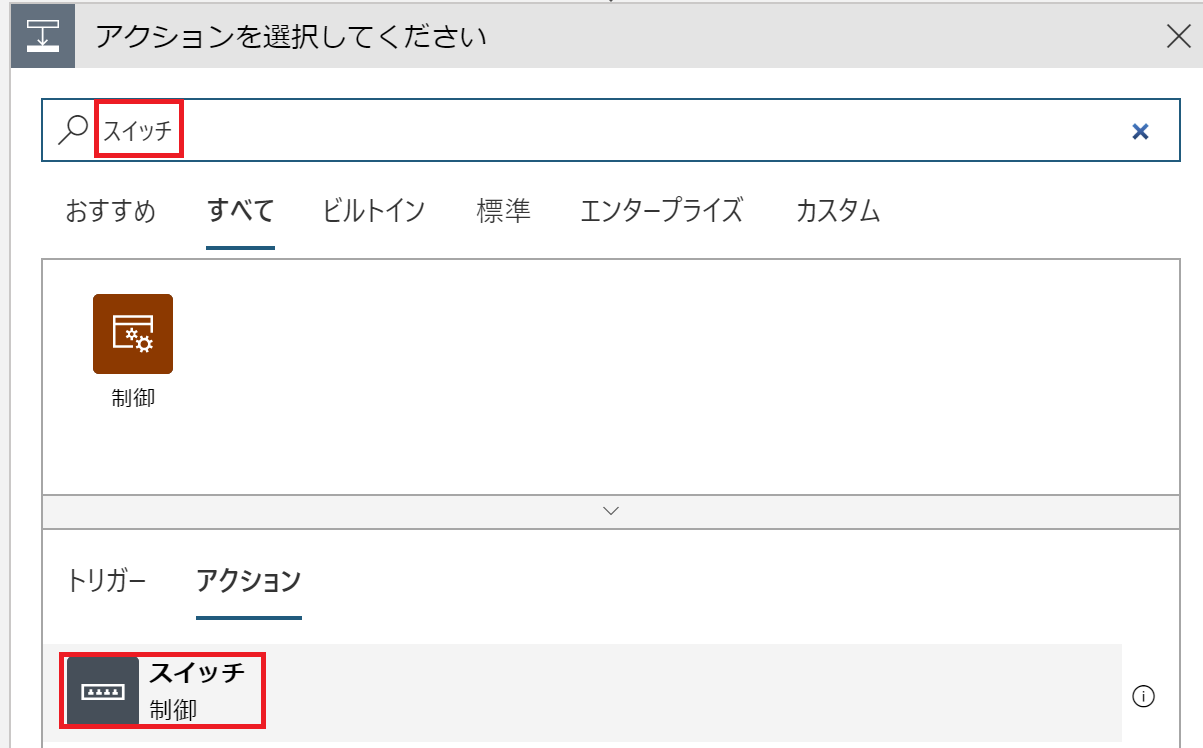Open the ビルトイン tab

pyautogui.click(x=374, y=211)
